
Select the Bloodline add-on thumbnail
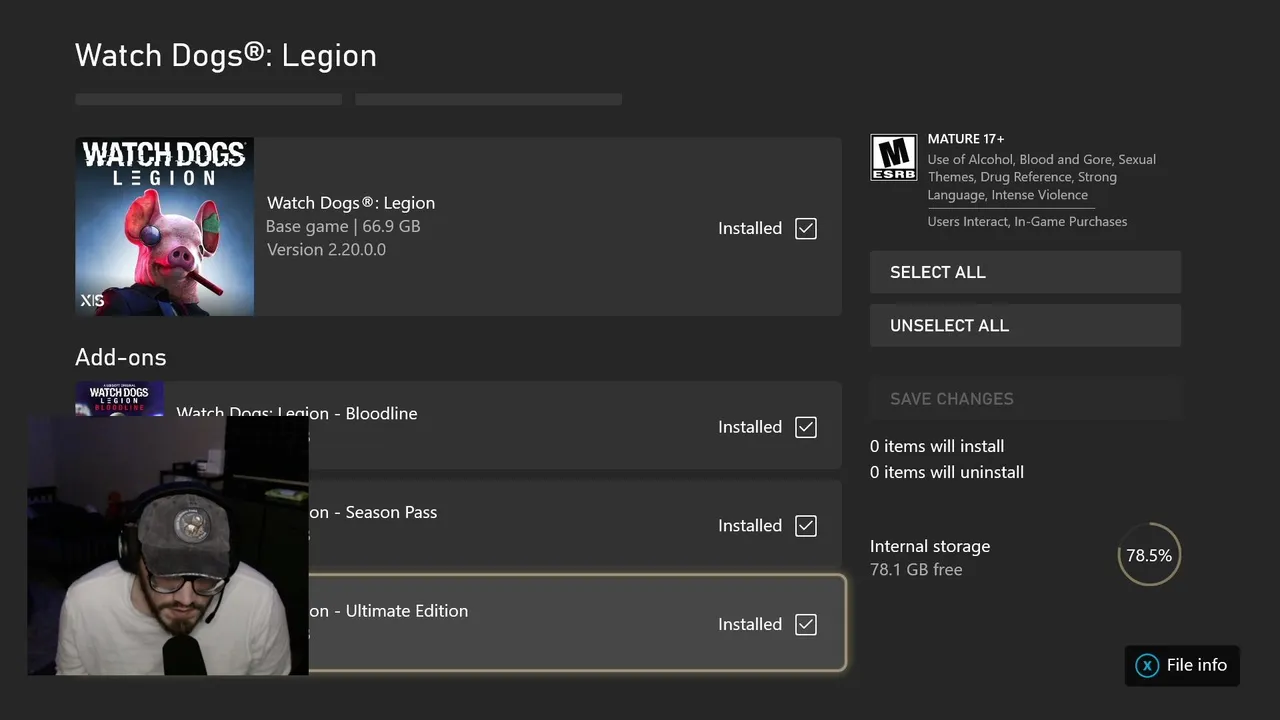(120, 399)
